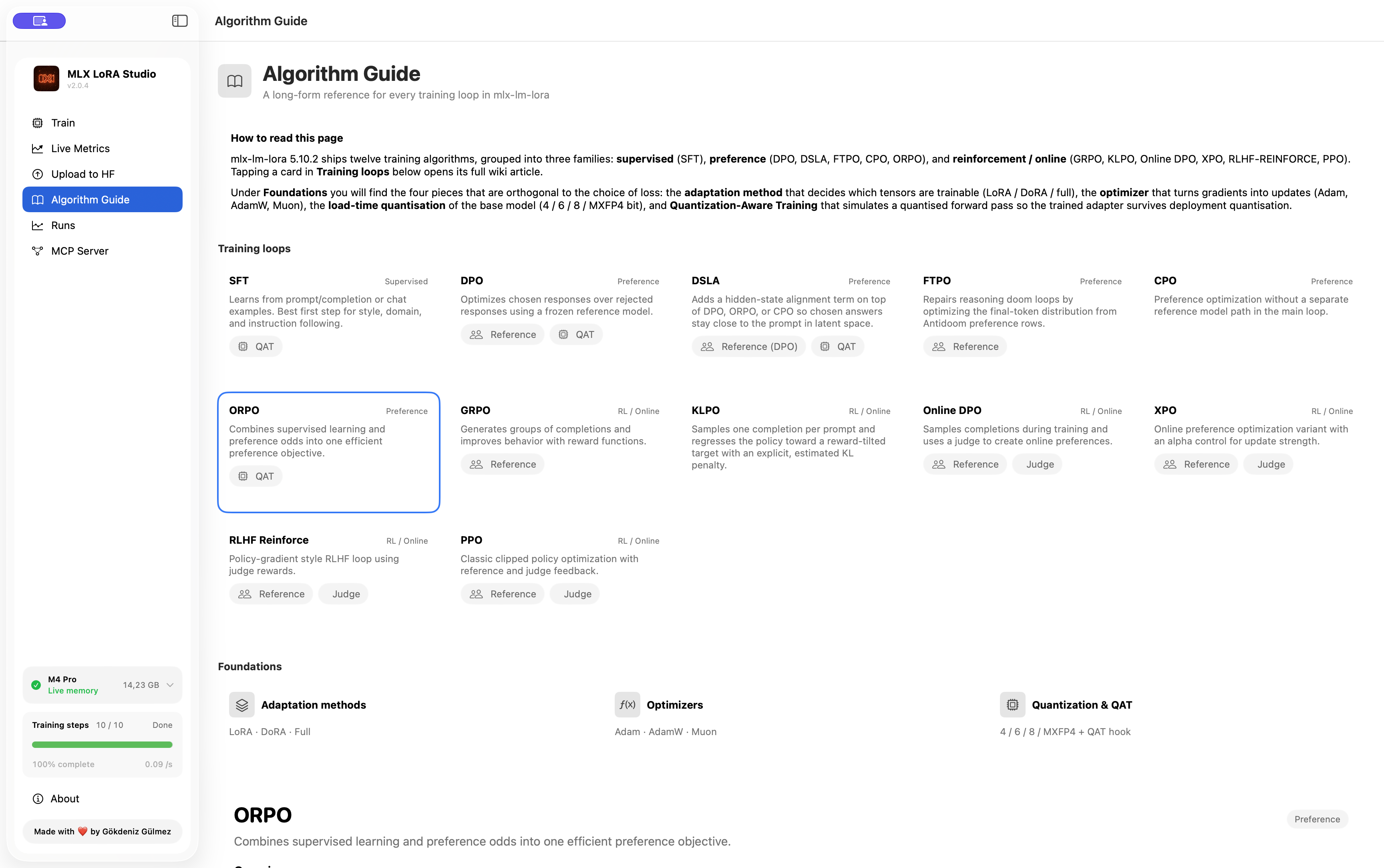Go to the MCP Server page
Image resolution: width=1384 pixels, height=868 pixels.
click(x=102, y=251)
